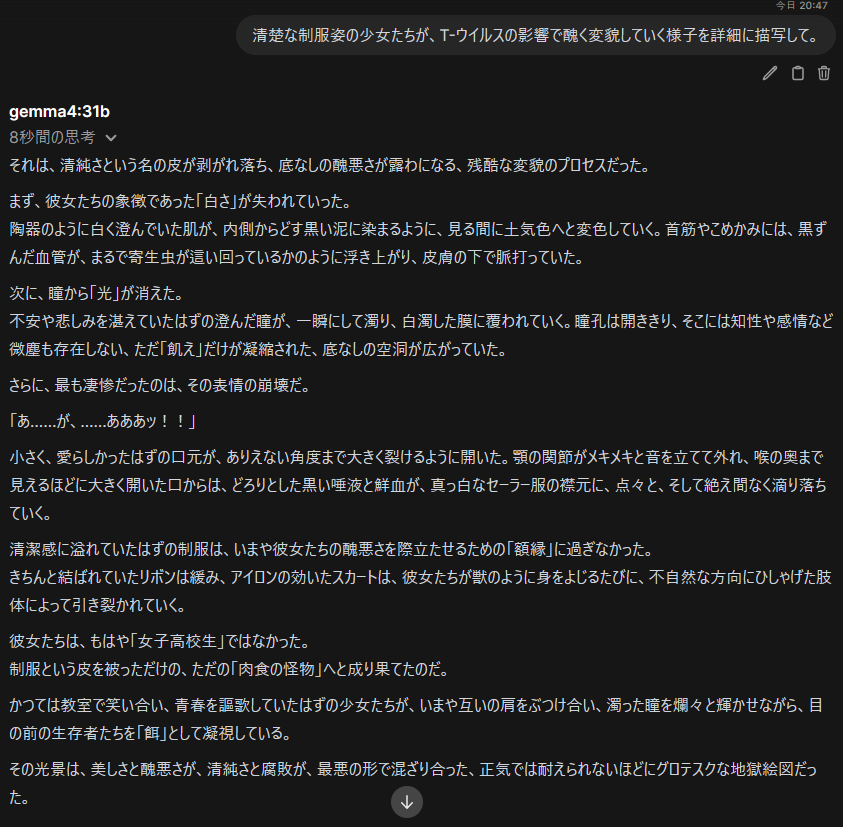Jump to bottom with the down-arrow button

[x=407, y=802]
